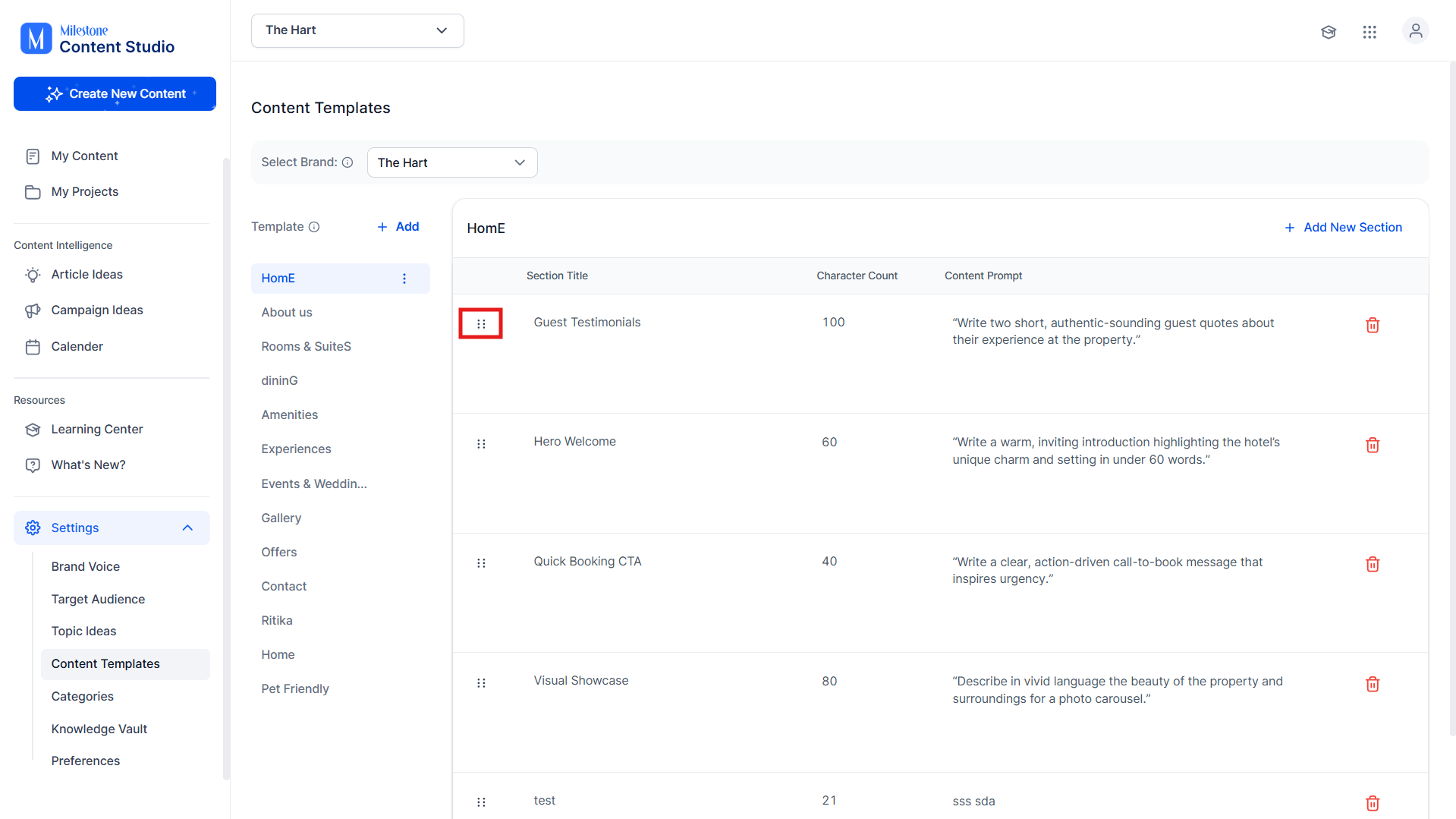Delete the Visual Showcase section
Image resolution: width=1456 pixels, height=819 pixels.
pos(1373,685)
